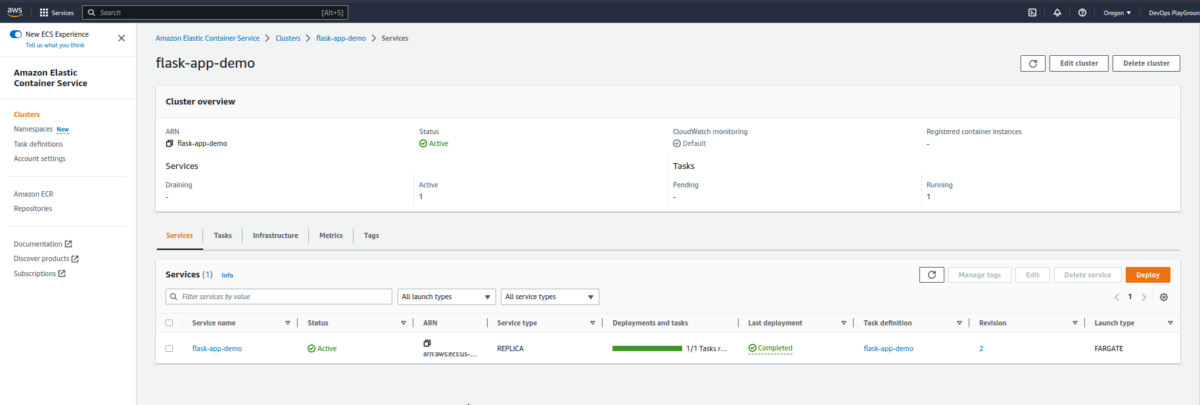
Task: Toggle the New ECS Experience switch
Action: click(x=16, y=34)
